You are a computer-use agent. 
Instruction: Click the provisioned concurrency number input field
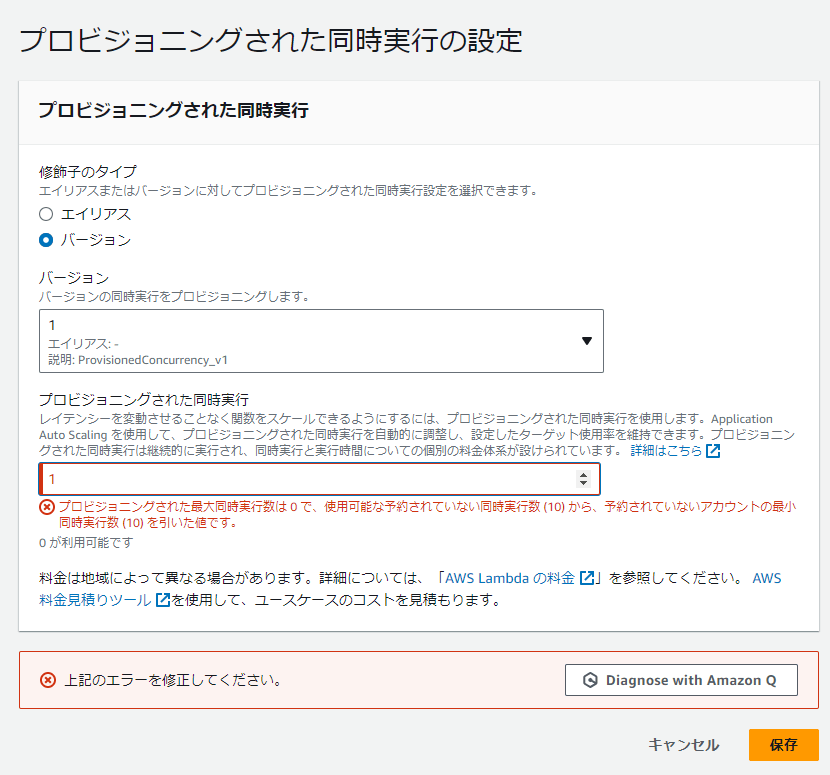(x=320, y=479)
